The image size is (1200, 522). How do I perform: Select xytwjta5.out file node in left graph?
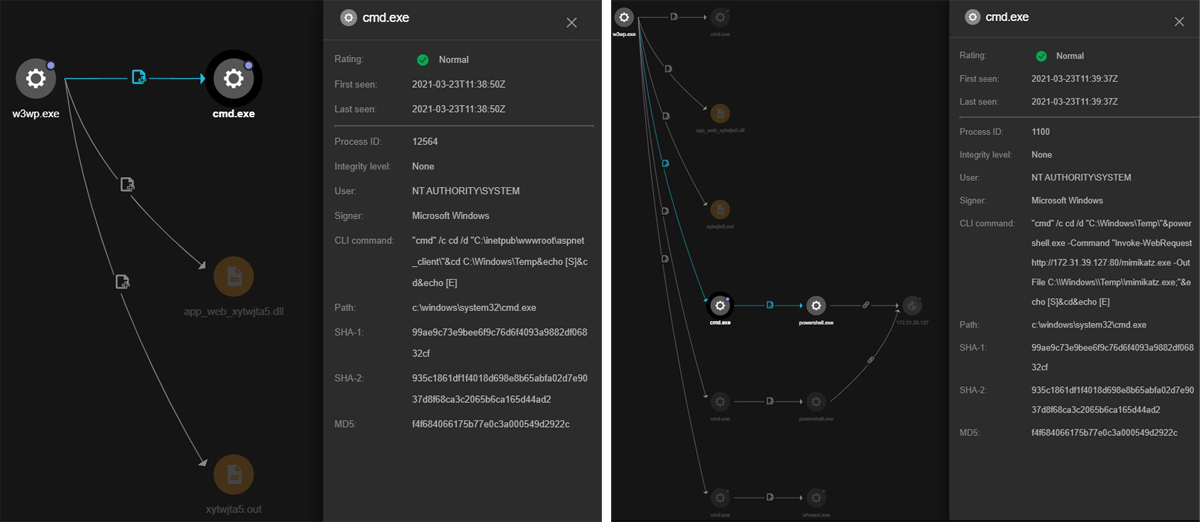pyautogui.click(x=233, y=473)
